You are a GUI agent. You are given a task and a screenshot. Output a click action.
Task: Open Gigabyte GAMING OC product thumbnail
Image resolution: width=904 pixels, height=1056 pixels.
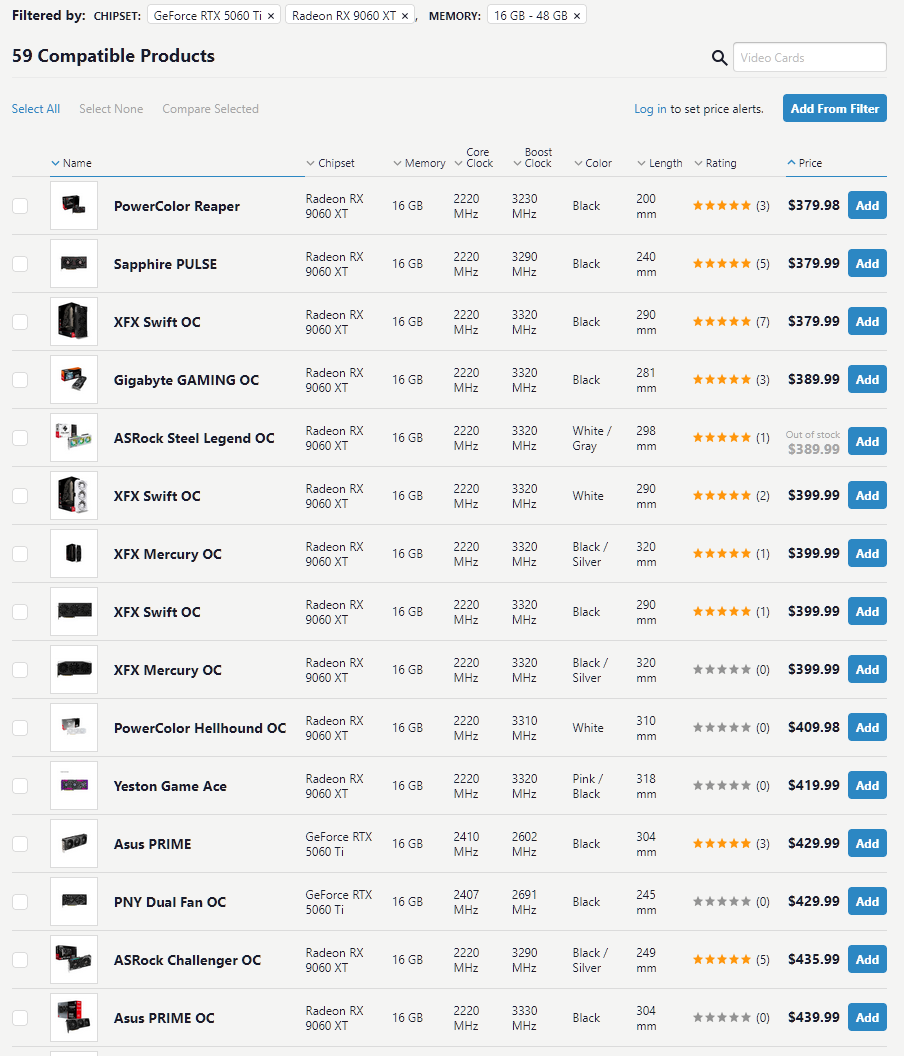[74, 379]
